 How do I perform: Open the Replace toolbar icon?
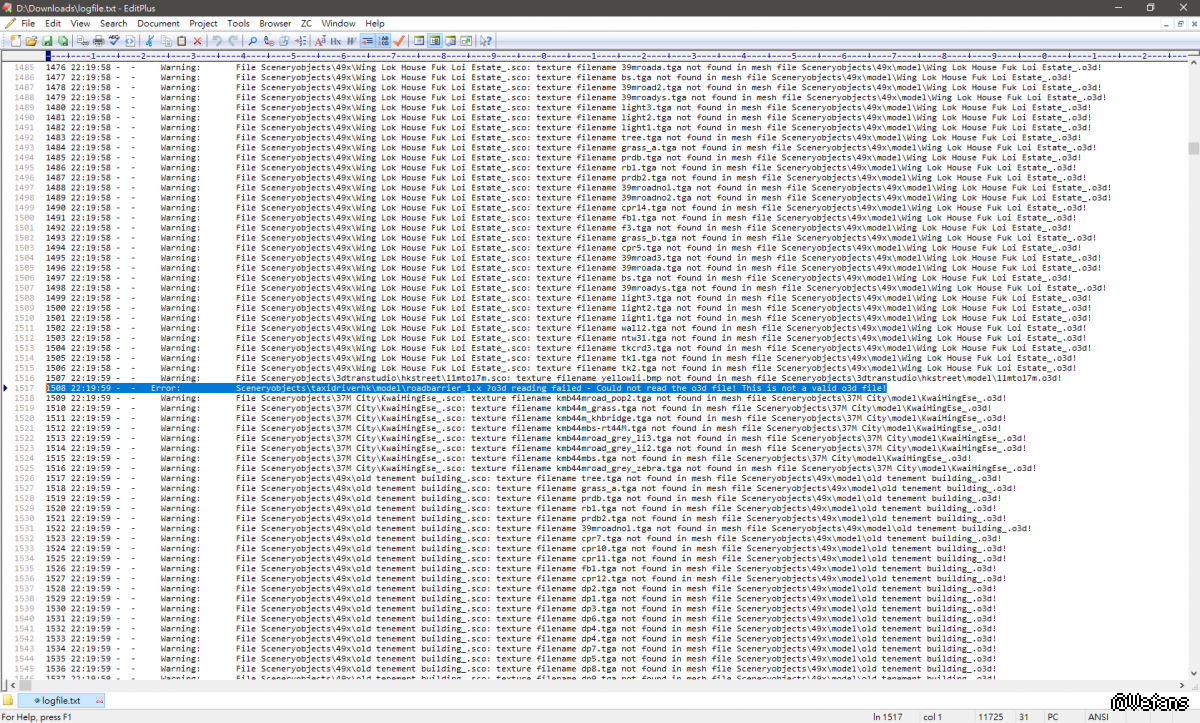[x=269, y=40]
